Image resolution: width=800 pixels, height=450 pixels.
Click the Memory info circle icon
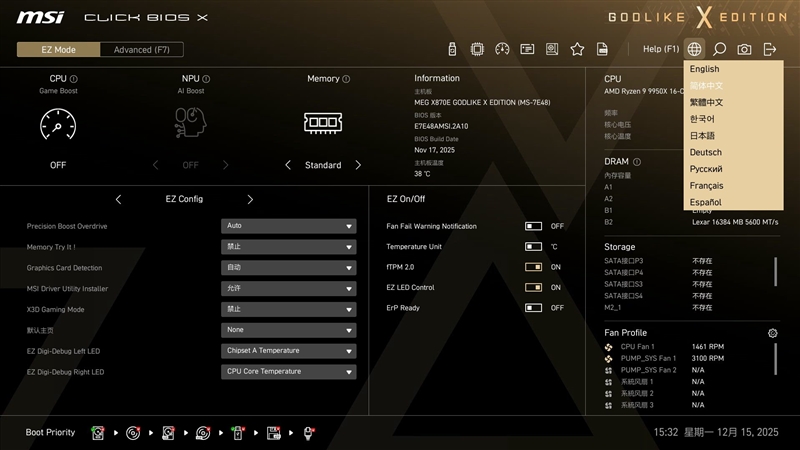[x=346, y=79]
